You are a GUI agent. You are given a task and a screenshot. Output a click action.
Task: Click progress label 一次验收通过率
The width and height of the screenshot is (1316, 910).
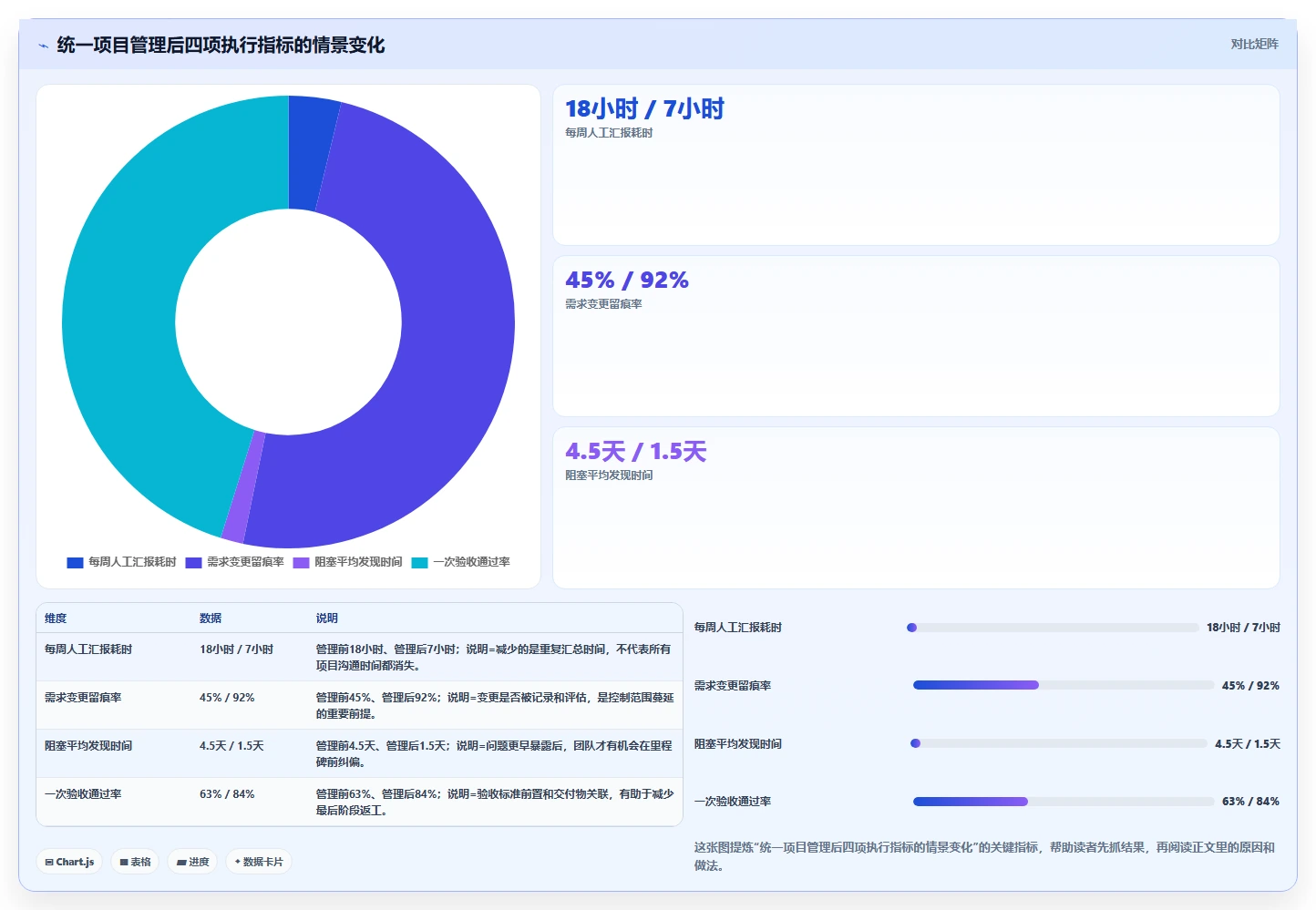pos(733,802)
